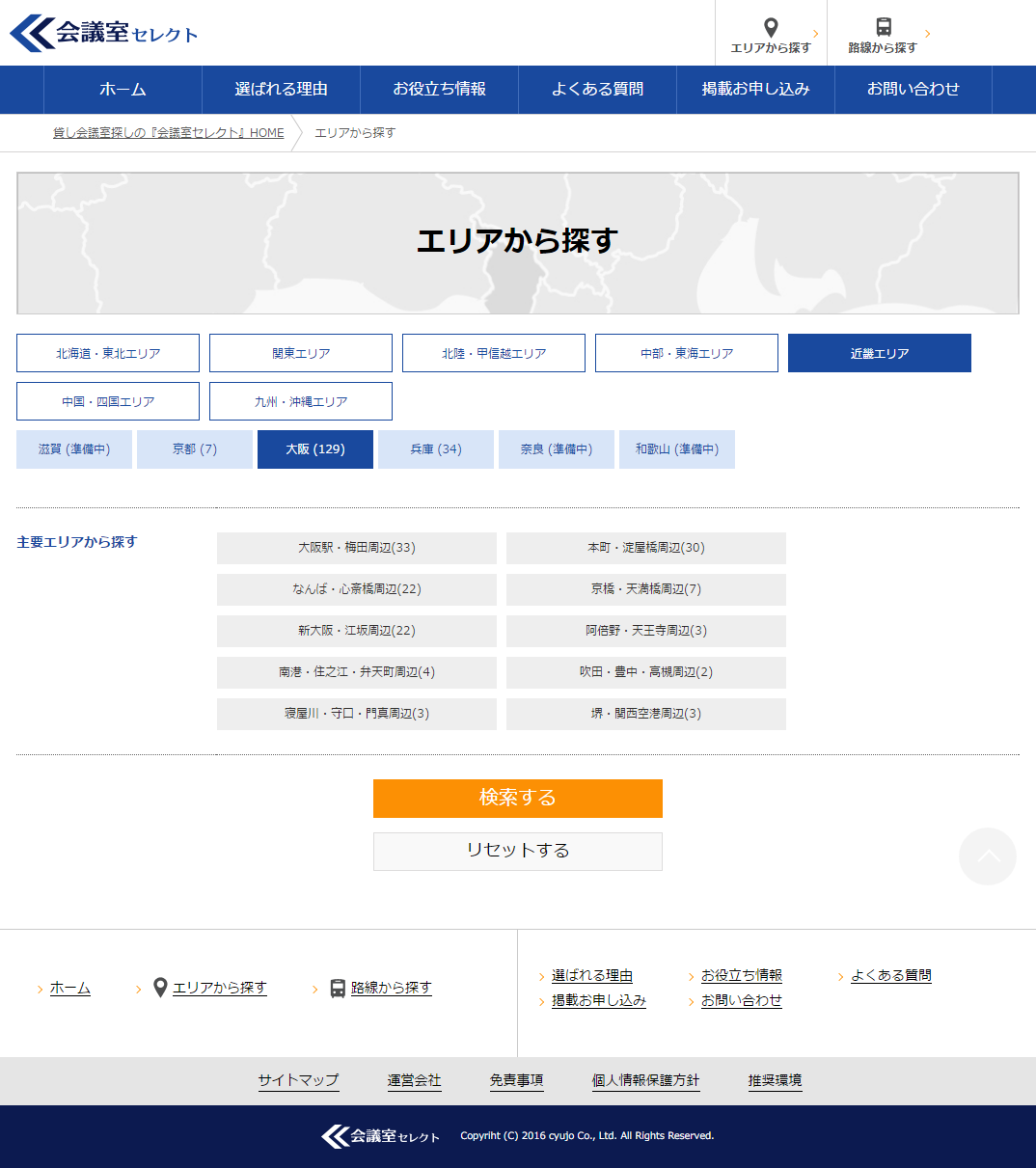Open footer 選ばれる理由 link
The width and height of the screenshot is (1036, 1168).
592,976
